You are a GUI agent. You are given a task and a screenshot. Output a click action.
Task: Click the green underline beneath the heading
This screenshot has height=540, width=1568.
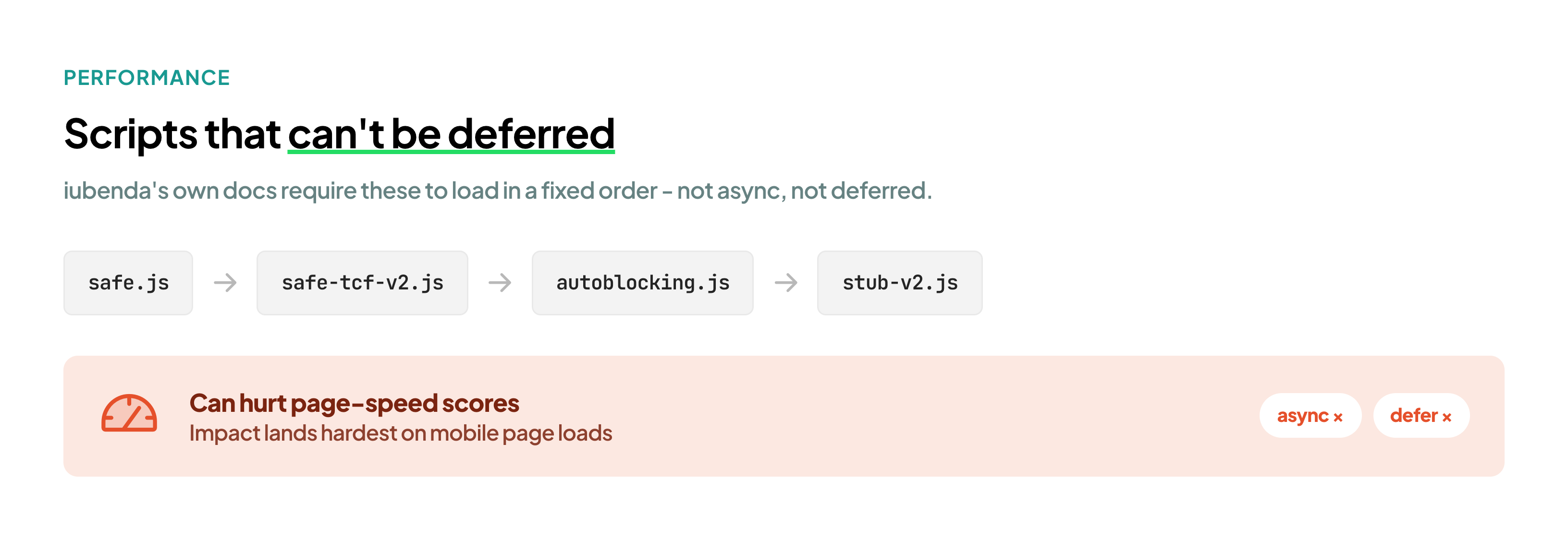click(x=451, y=151)
